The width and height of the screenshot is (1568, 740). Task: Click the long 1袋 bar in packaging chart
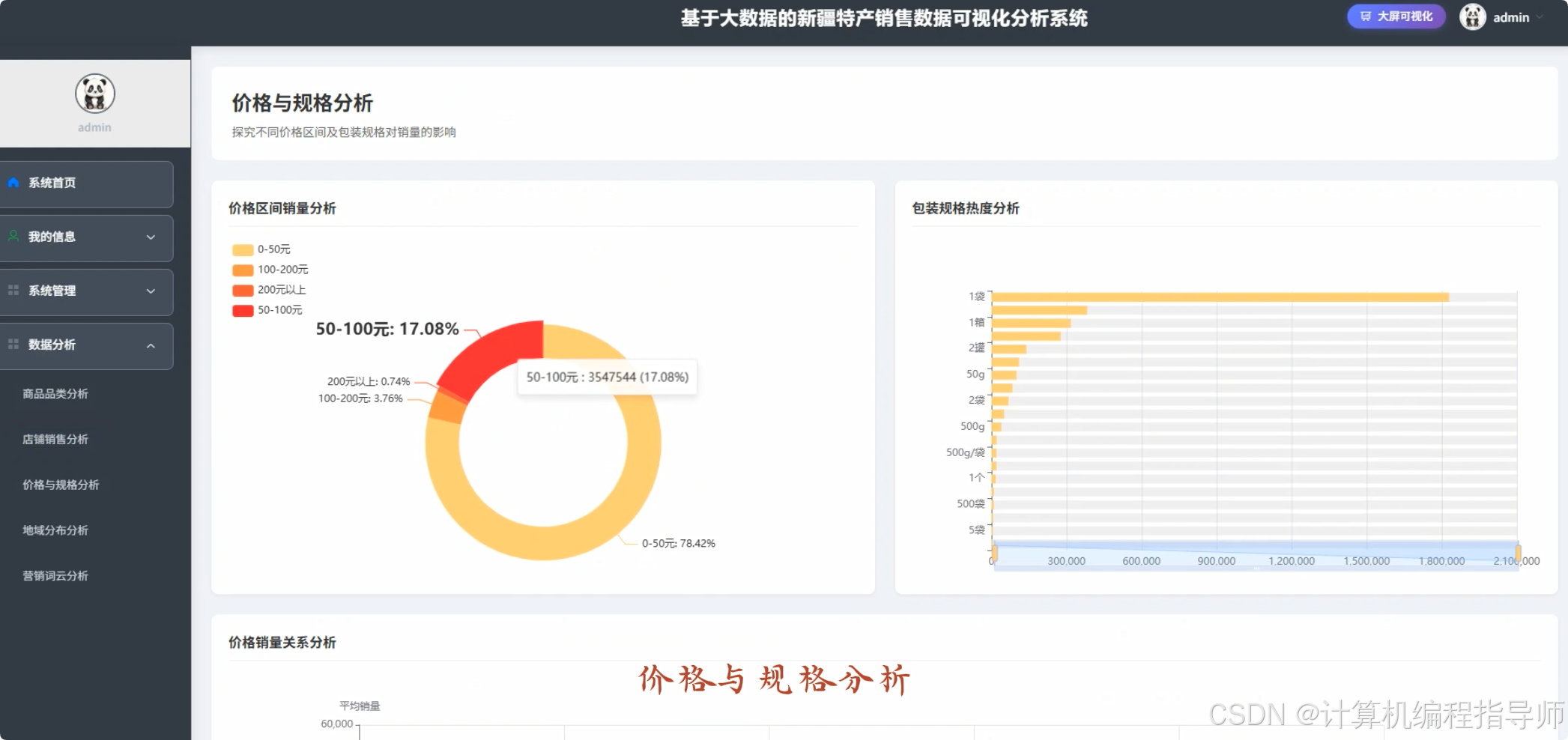pos(1220,297)
